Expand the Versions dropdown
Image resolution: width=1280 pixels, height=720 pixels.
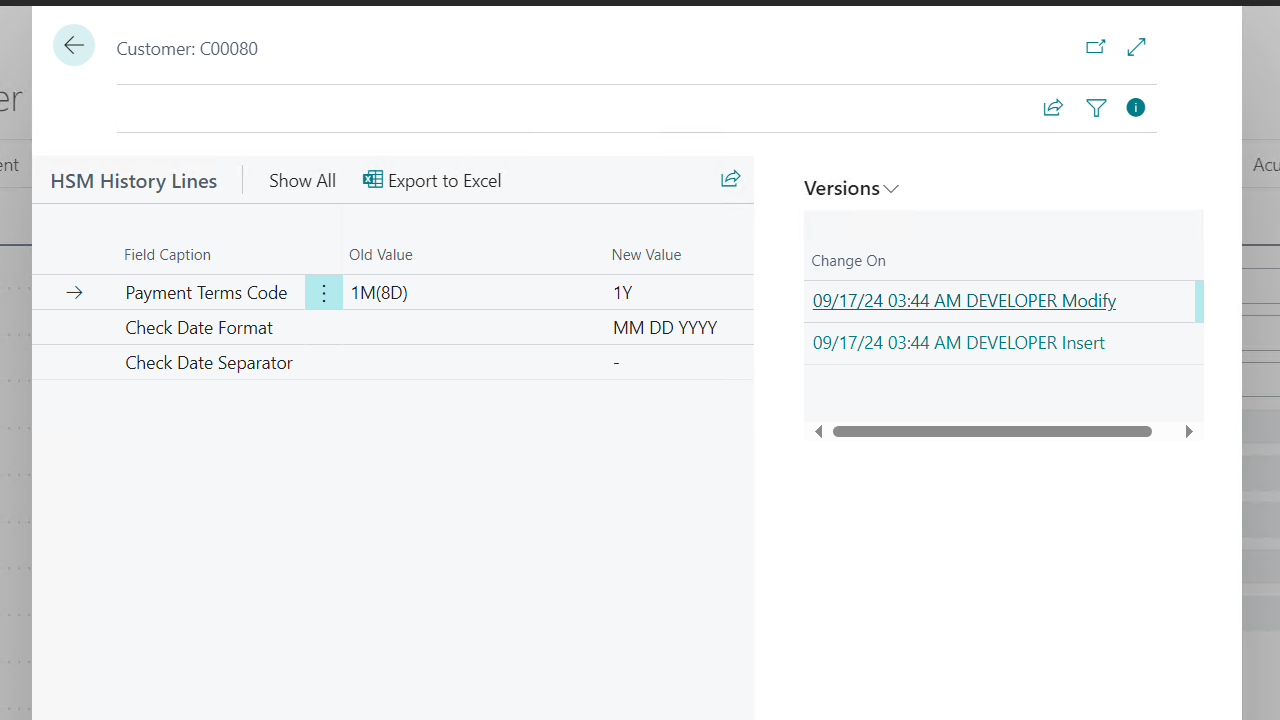coord(852,189)
